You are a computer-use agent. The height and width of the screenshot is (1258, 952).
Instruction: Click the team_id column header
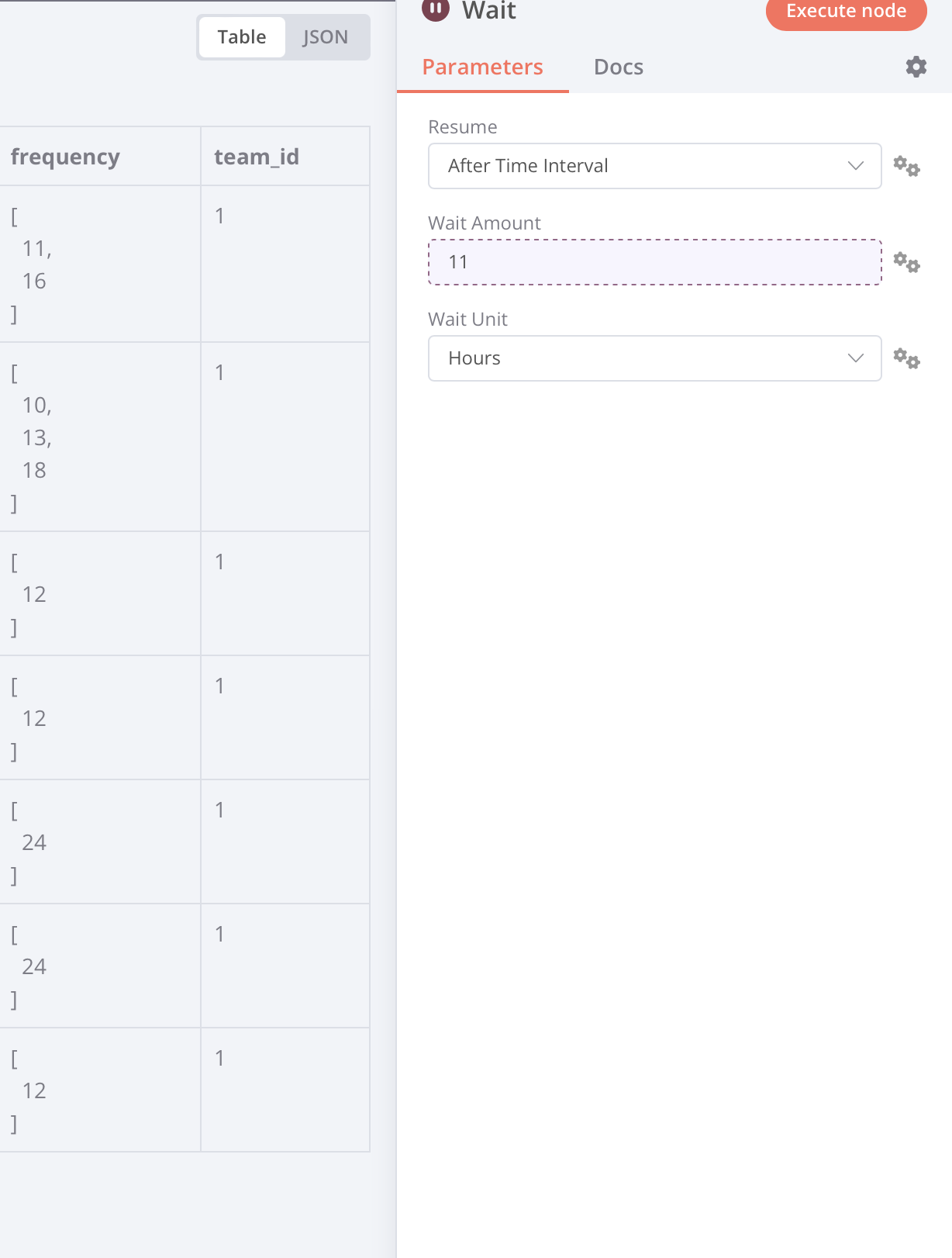click(257, 157)
